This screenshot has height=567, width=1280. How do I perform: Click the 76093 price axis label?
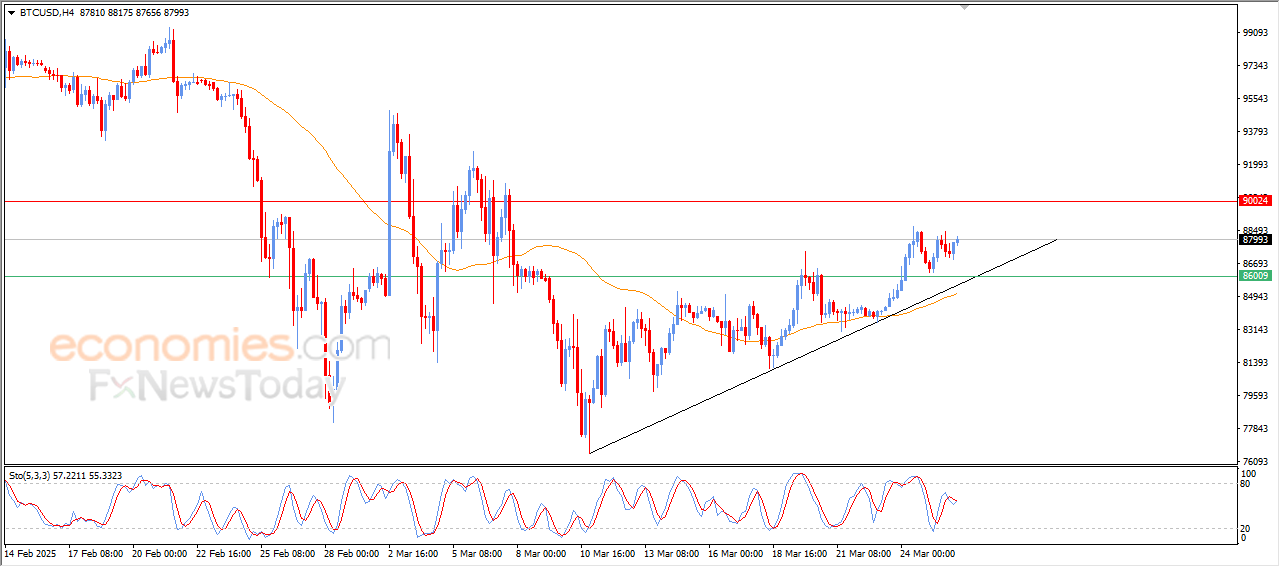coord(1255,462)
